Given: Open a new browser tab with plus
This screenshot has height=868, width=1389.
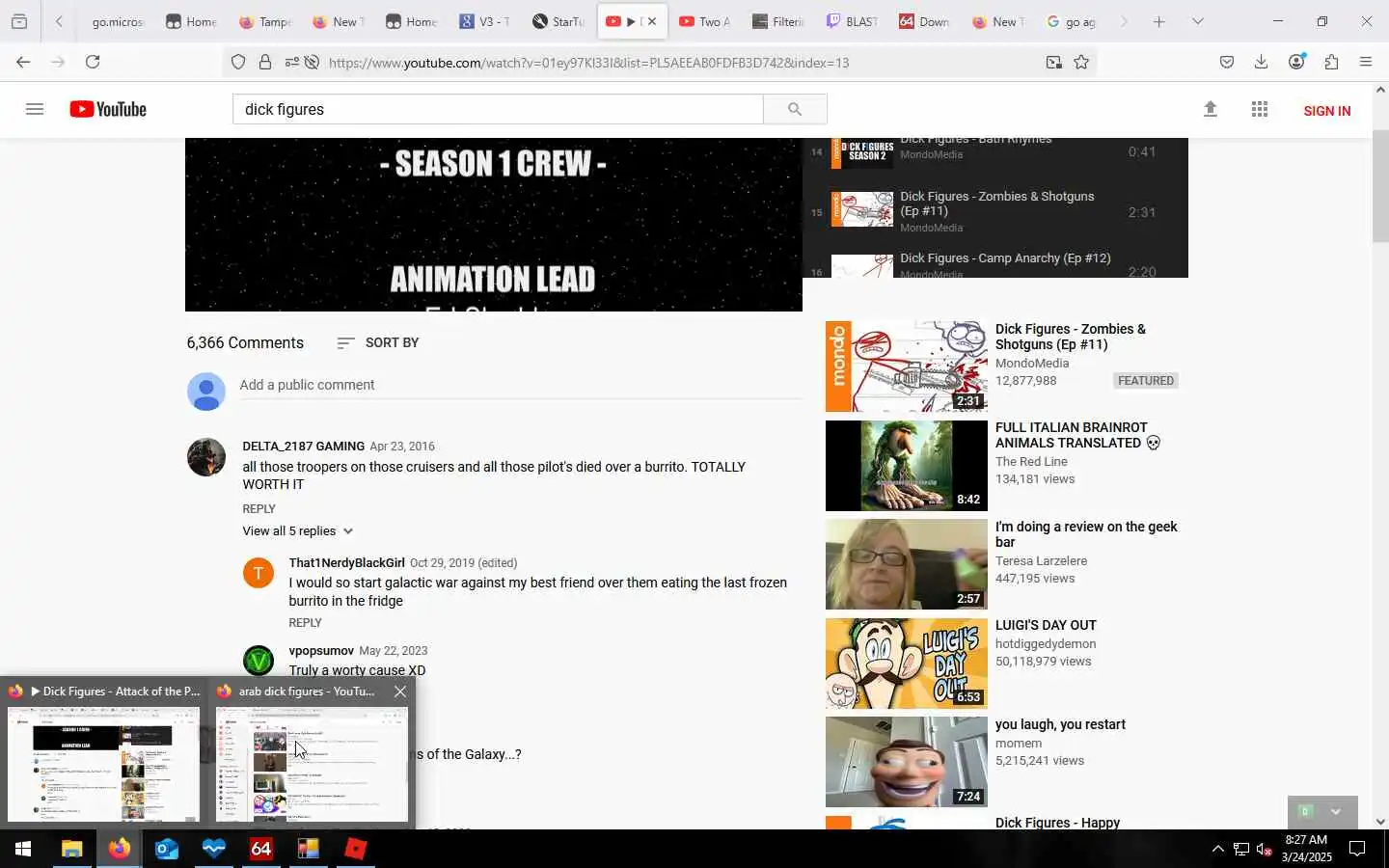Looking at the screenshot, I should tap(1159, 21).
